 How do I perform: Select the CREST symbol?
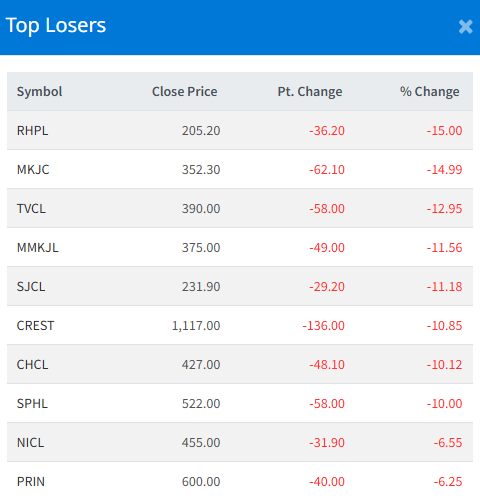click(x=35, y=326)
